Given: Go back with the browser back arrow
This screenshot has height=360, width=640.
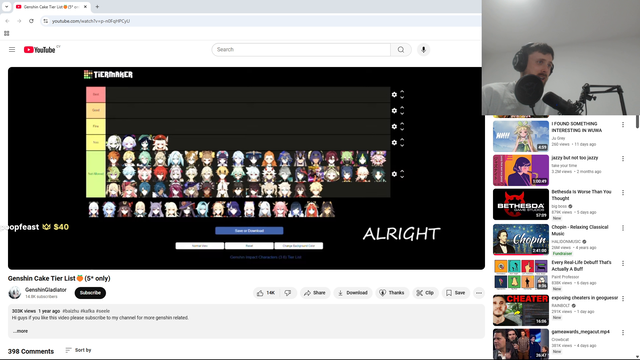Looking at the screenshot, I should (7, 21).
